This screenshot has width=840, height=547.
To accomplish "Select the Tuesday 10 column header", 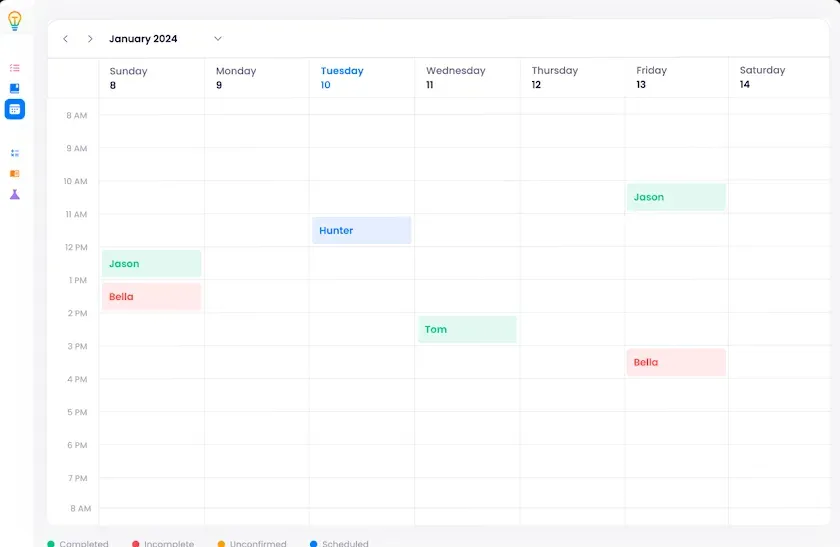I will 362,78.
